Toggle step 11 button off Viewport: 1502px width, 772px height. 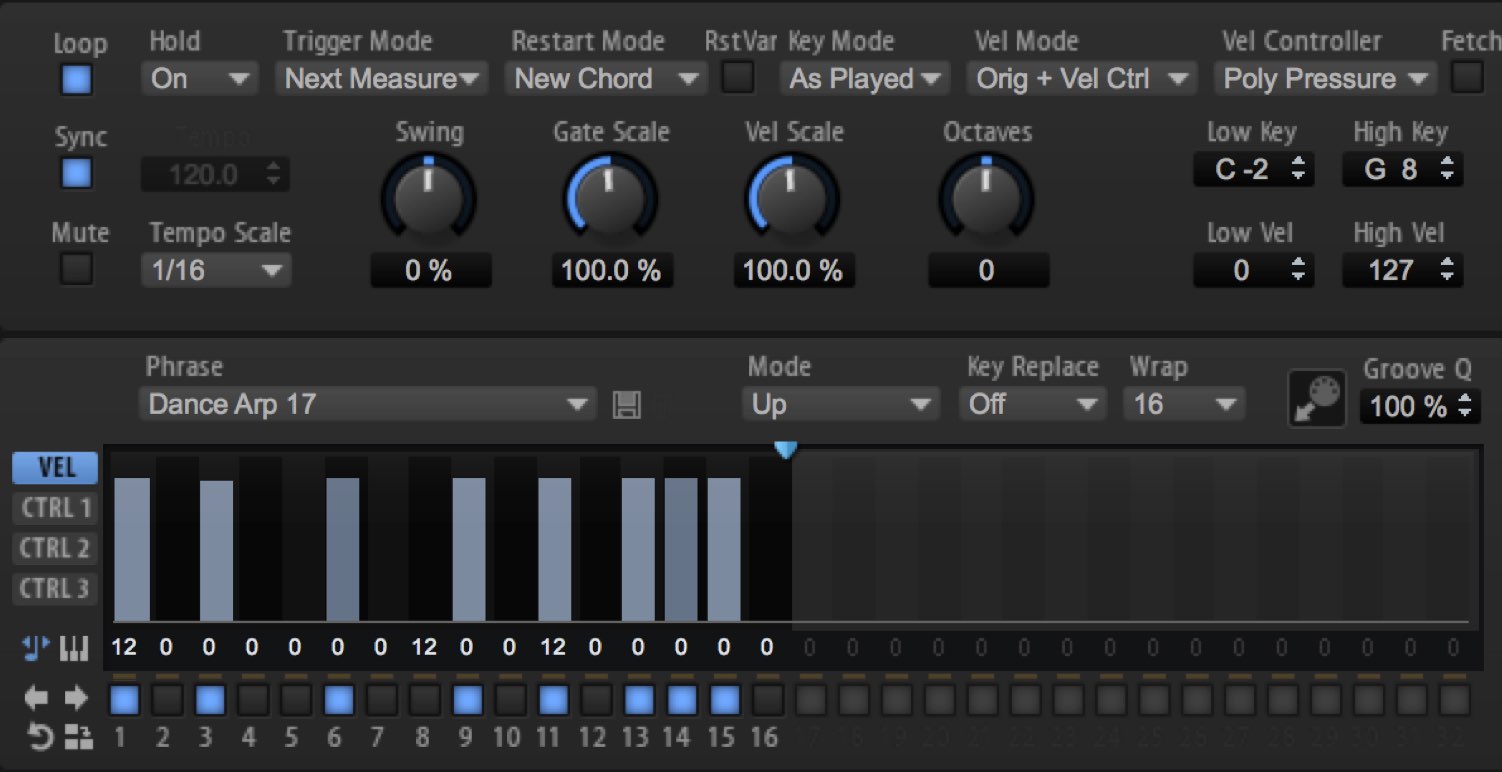[553, 699]
